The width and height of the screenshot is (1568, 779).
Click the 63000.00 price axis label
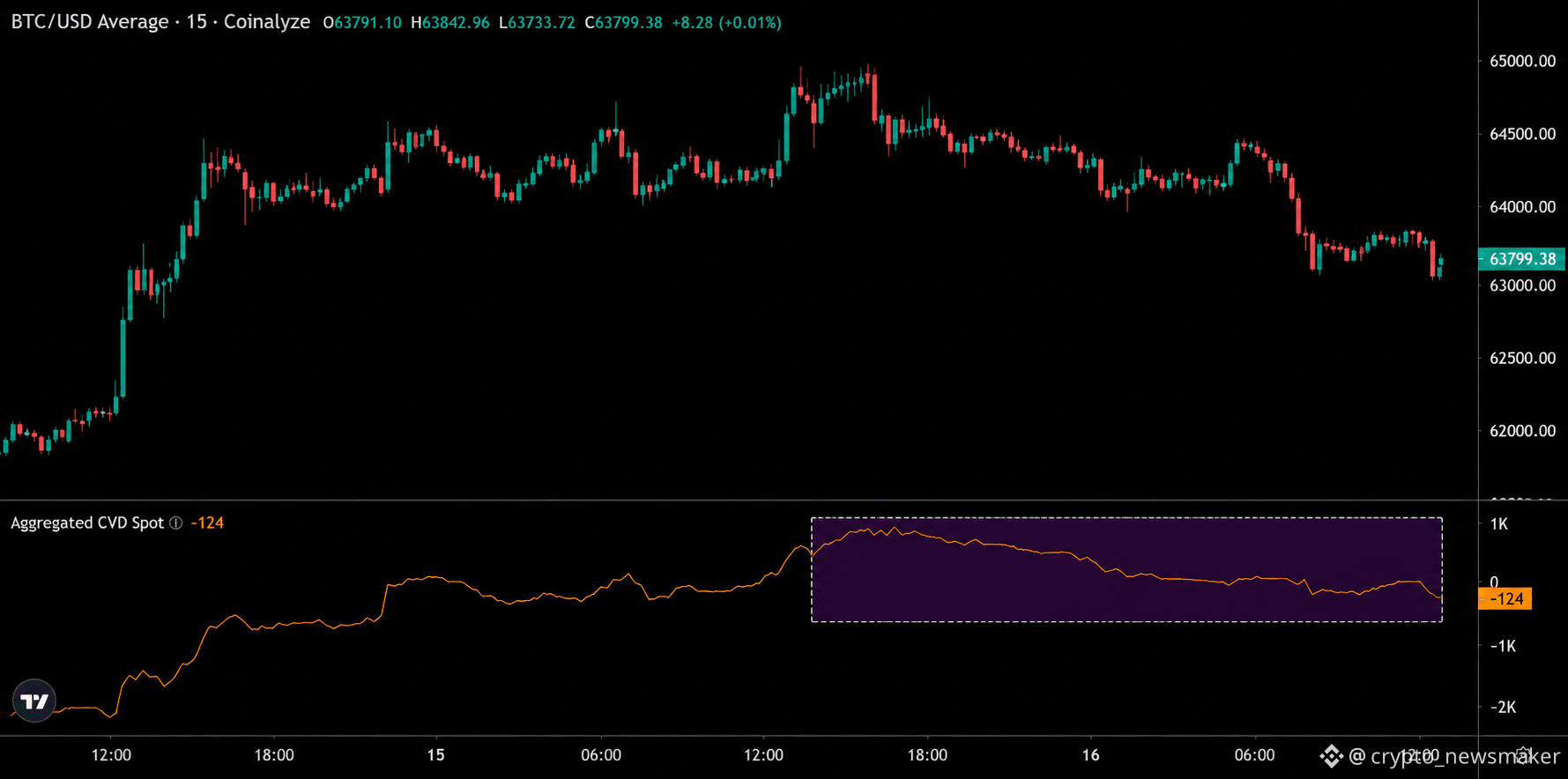tap(1522, 286)
